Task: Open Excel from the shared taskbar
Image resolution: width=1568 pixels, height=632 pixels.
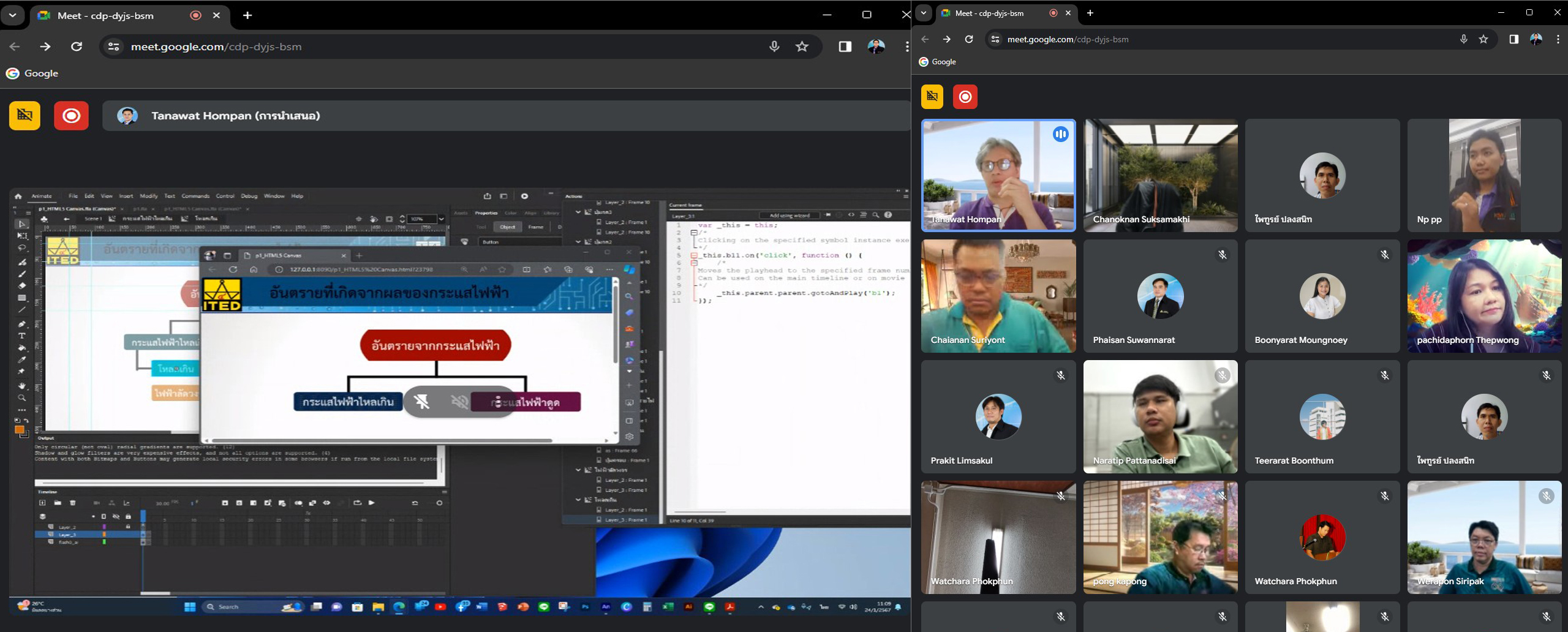Action: 668,607
